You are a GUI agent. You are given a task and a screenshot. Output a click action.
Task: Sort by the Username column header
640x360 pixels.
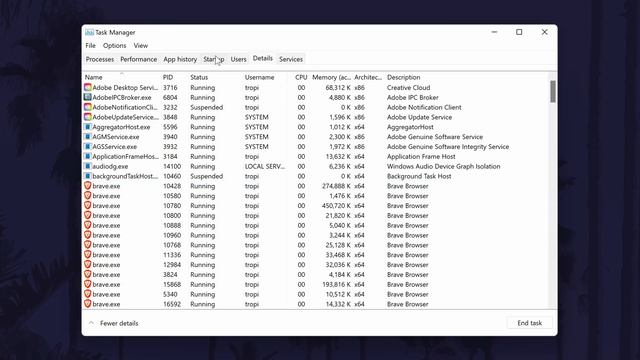(260, 77)
